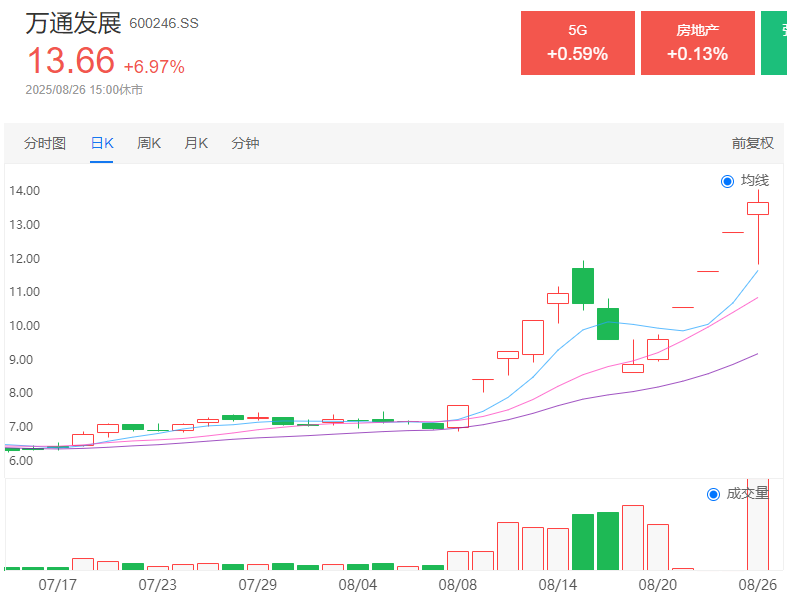This screenshot has height=597, width=787.
Task: Open the 房地产 sector card
Action: (x=698, y=43)
